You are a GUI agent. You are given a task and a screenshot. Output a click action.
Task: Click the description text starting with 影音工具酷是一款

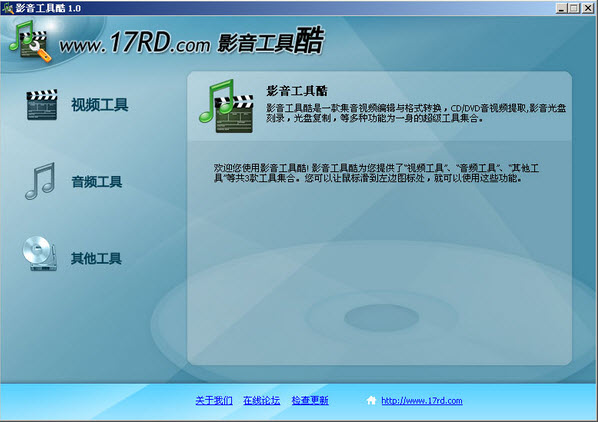click(x=416, y=113)
